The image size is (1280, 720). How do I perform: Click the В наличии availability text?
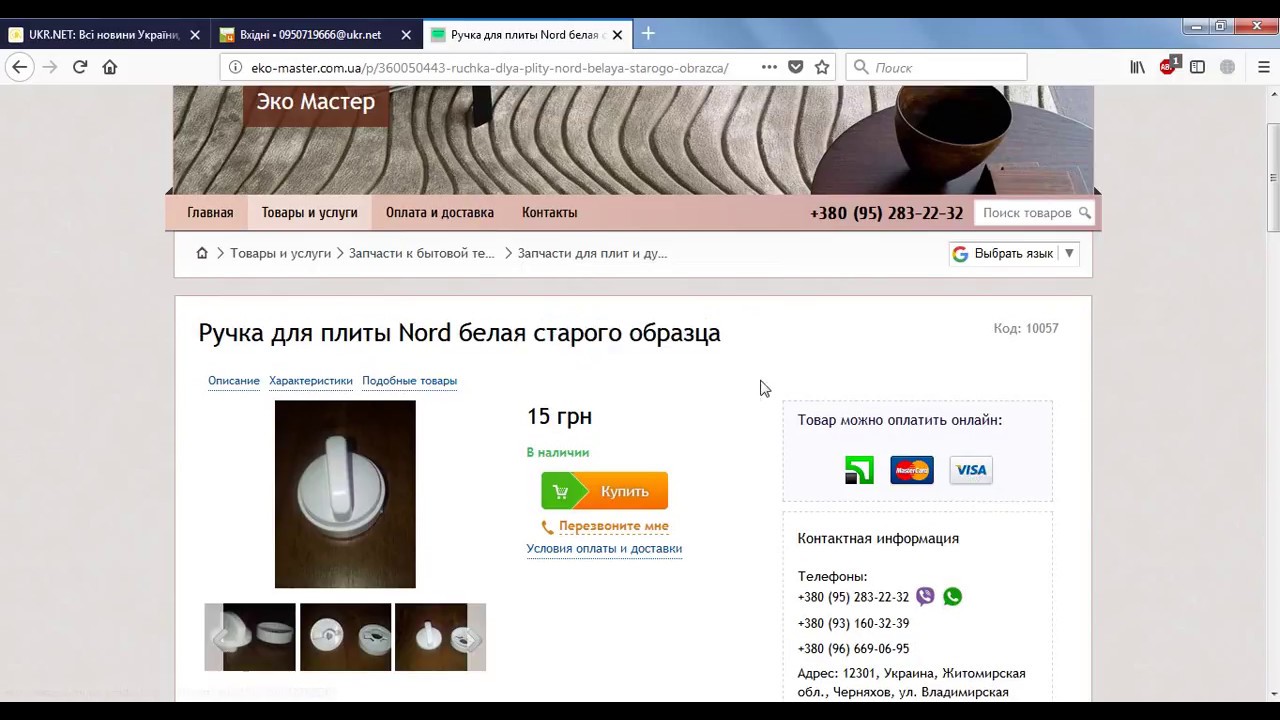(x=558, y=452)
